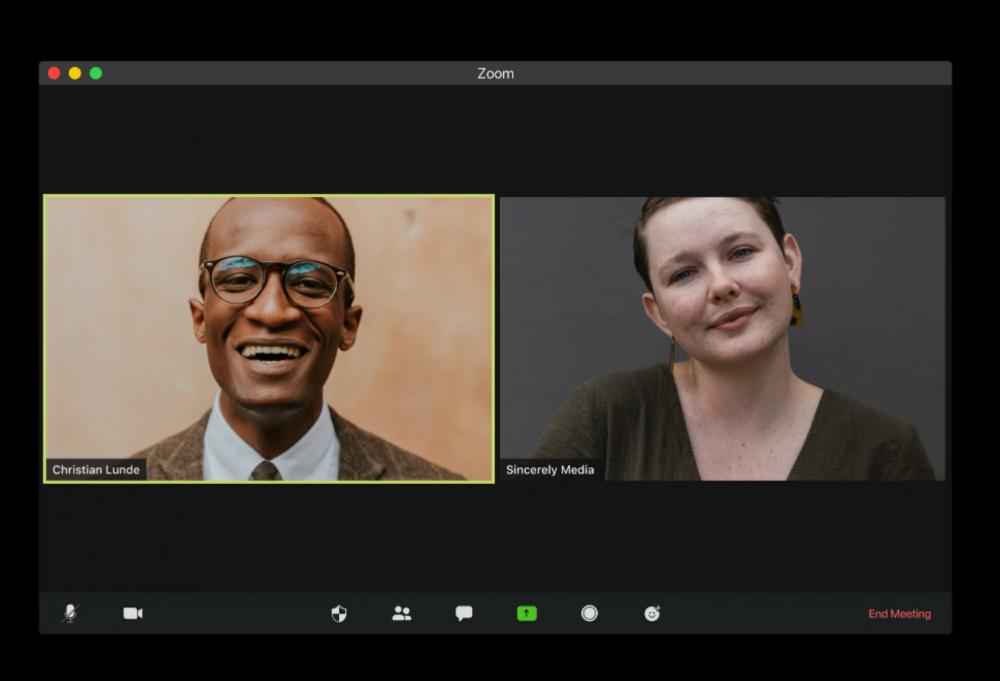This screenshot has height=681, width=1000.
Task: Click the Zoom title in title bar
Action: point(496,73)
